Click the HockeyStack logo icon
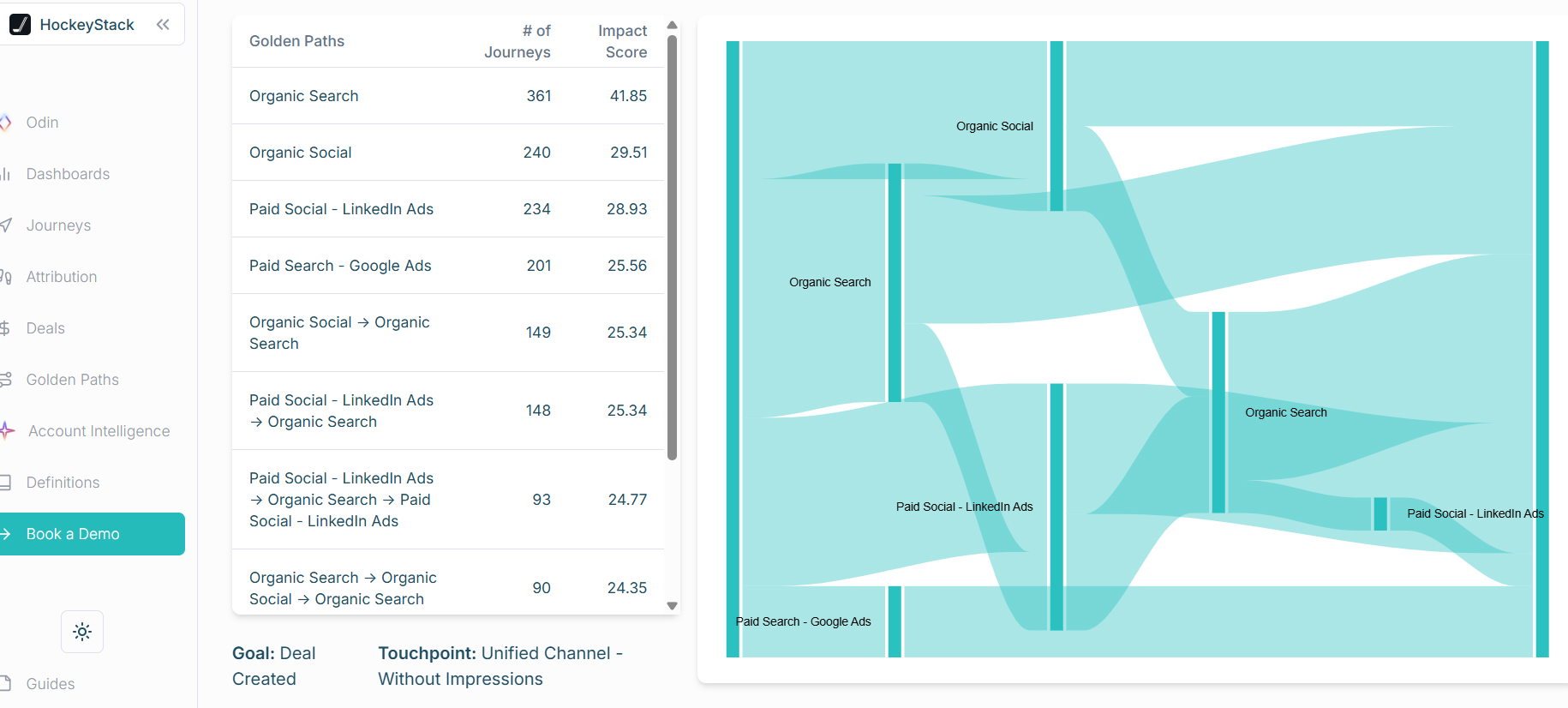The image size is (1568, 708). pyautogui.click(x=21, y=24)
